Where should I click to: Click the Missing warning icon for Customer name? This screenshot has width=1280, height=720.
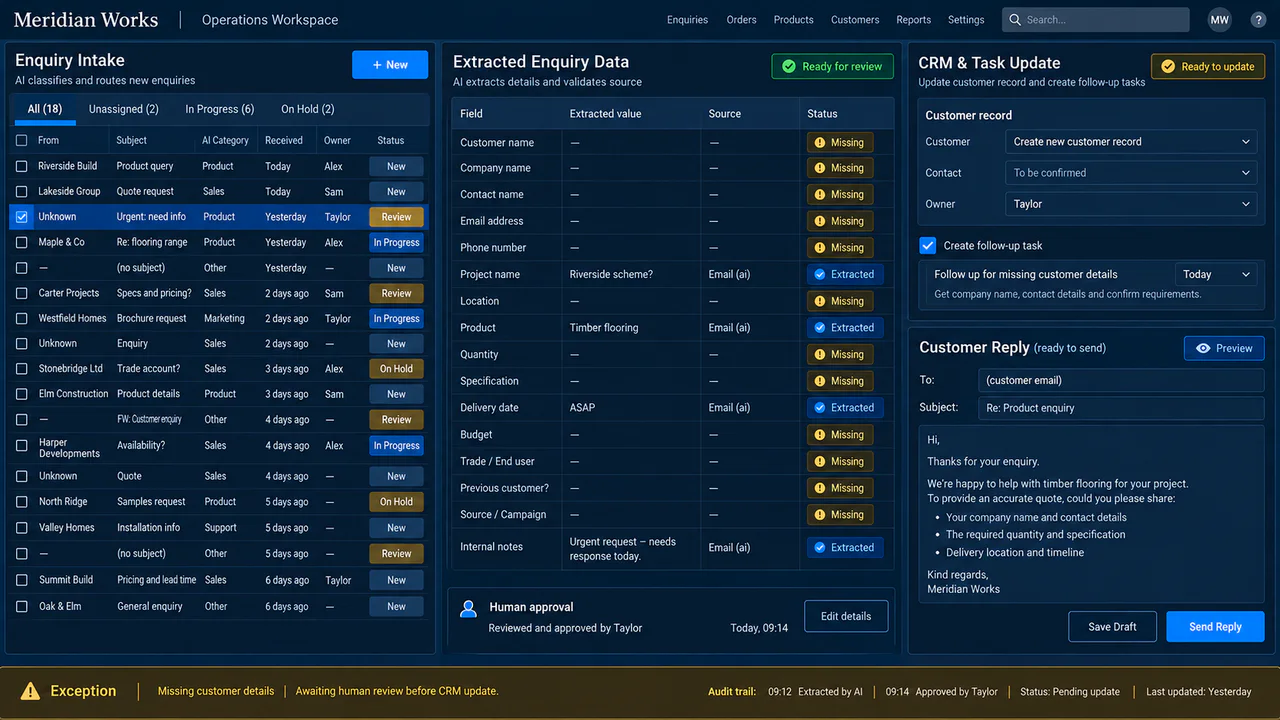[820, 143]
